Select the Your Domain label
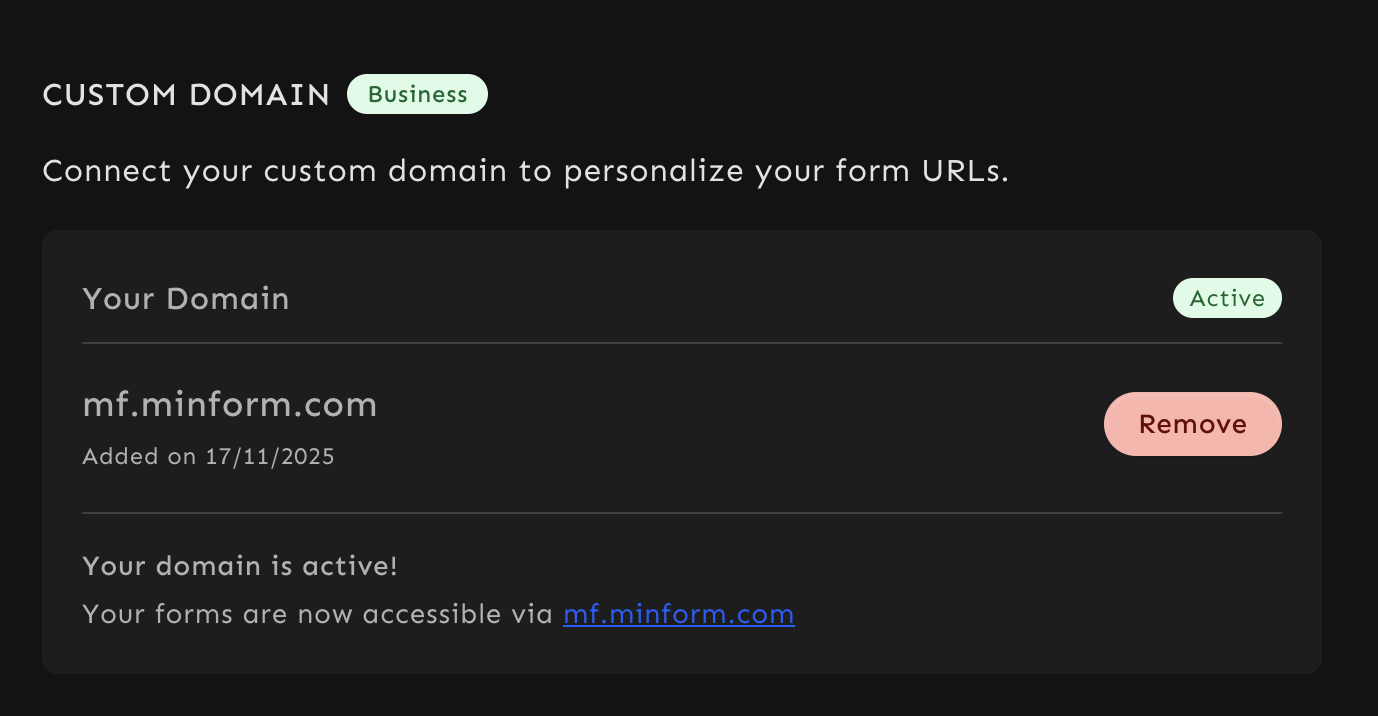Viewport: 1378px width, 716px height. pyautogui.click(x=186, y=299)
